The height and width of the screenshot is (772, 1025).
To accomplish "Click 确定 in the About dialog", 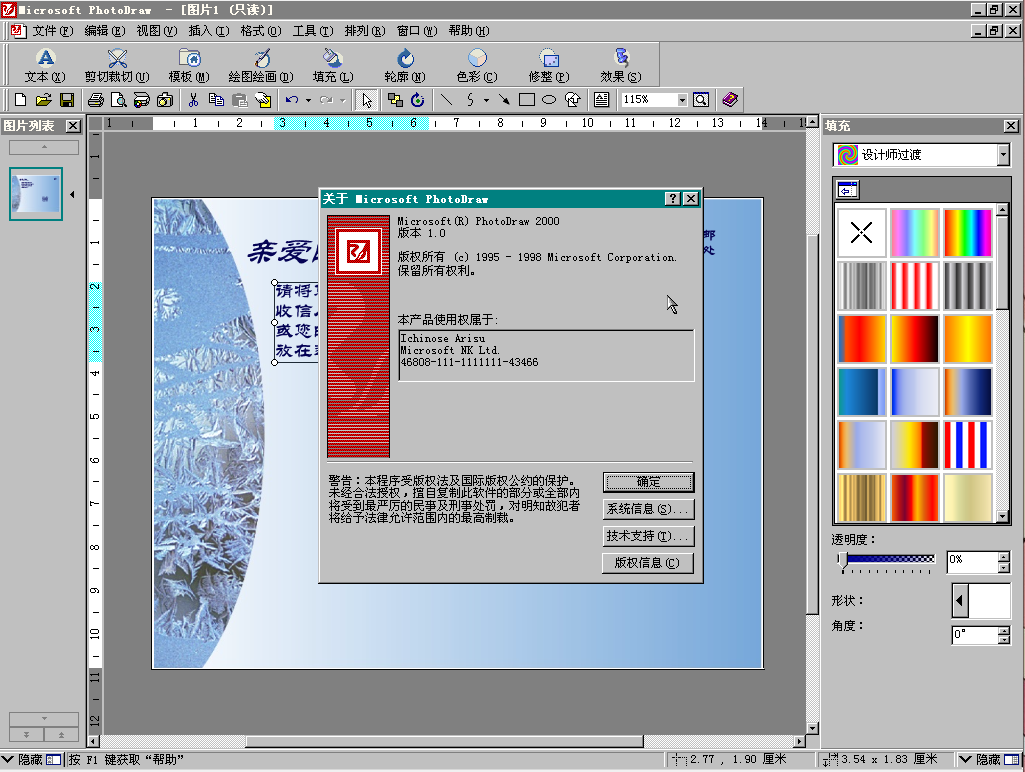I will coord(648,481).
